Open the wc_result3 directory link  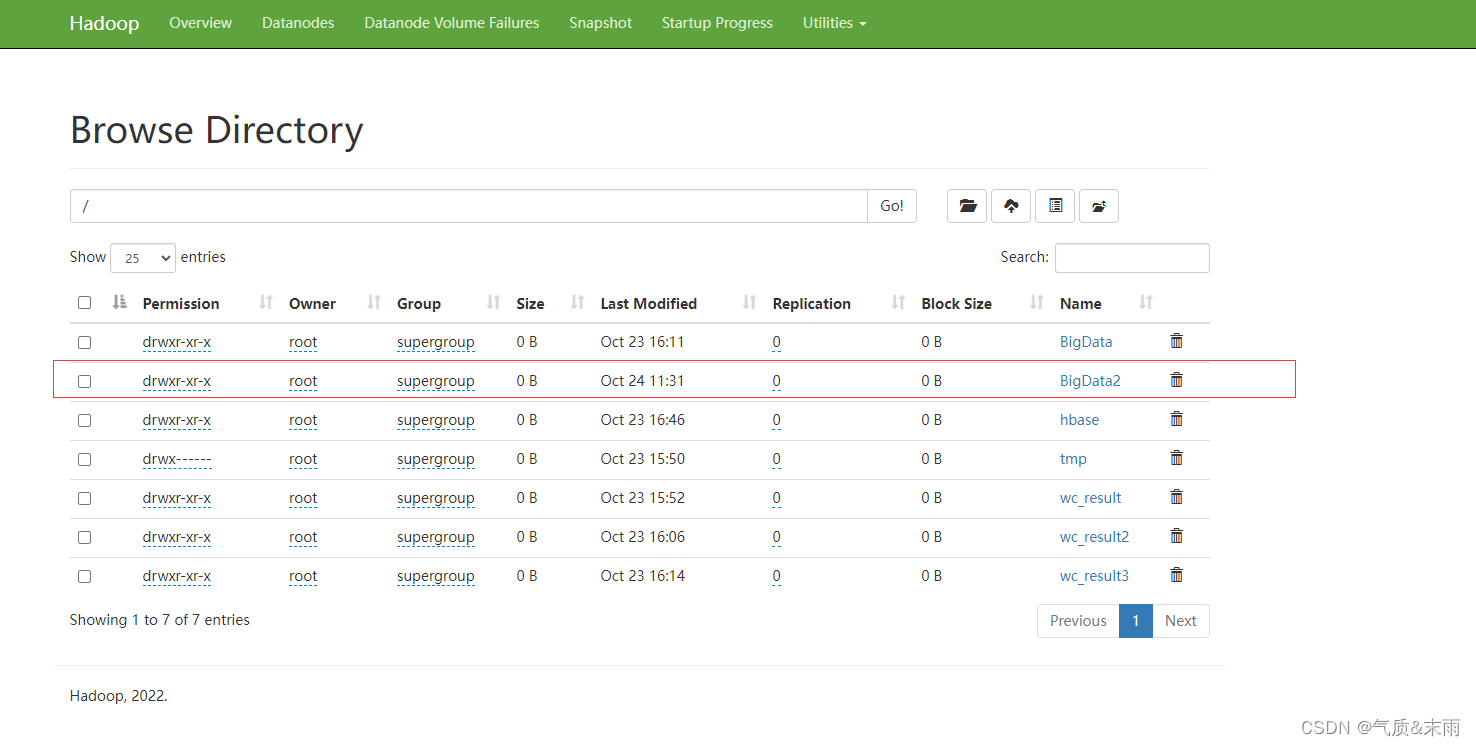pos(1094,576)
